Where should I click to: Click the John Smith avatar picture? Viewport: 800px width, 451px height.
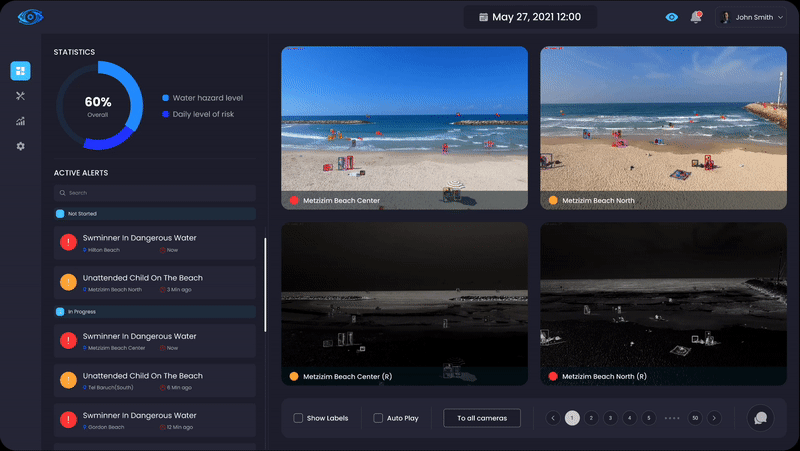pos(724,17)
